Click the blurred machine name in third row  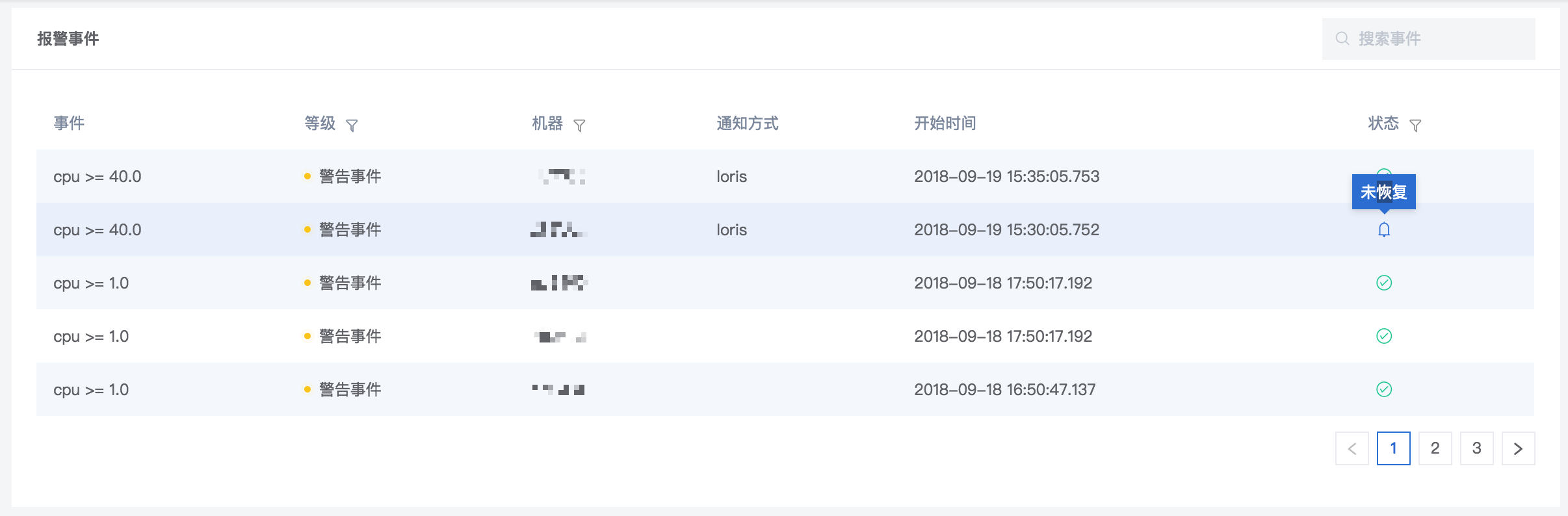[x=559, y=283]
